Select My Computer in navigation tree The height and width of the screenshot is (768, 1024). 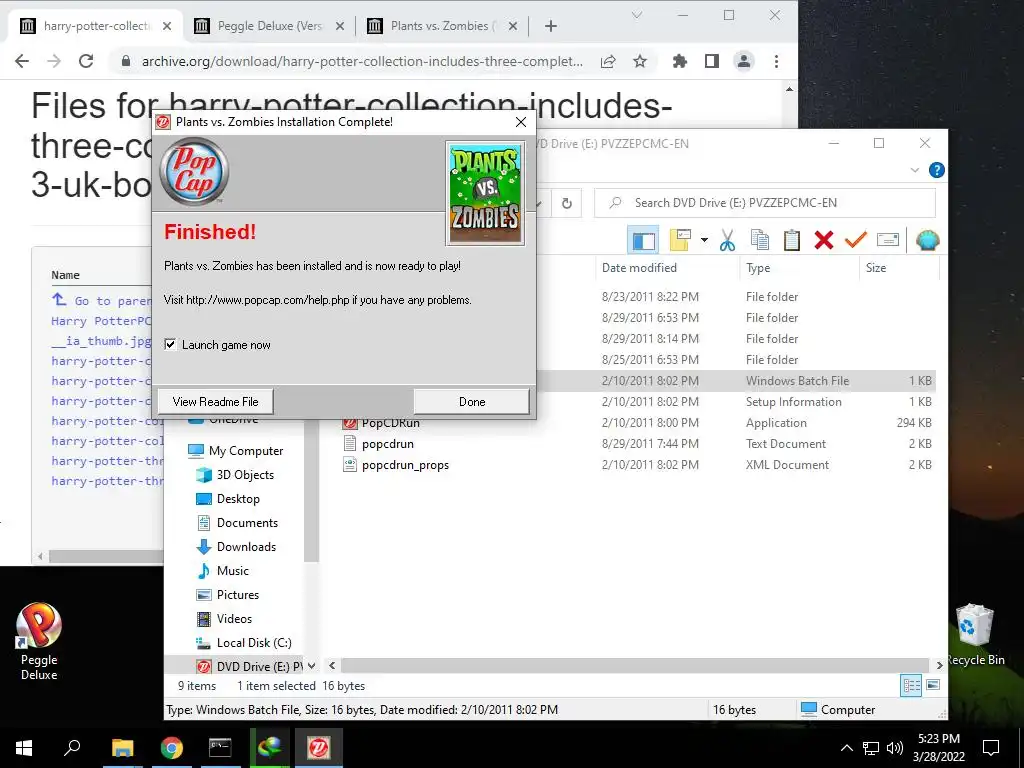[246, 451]
